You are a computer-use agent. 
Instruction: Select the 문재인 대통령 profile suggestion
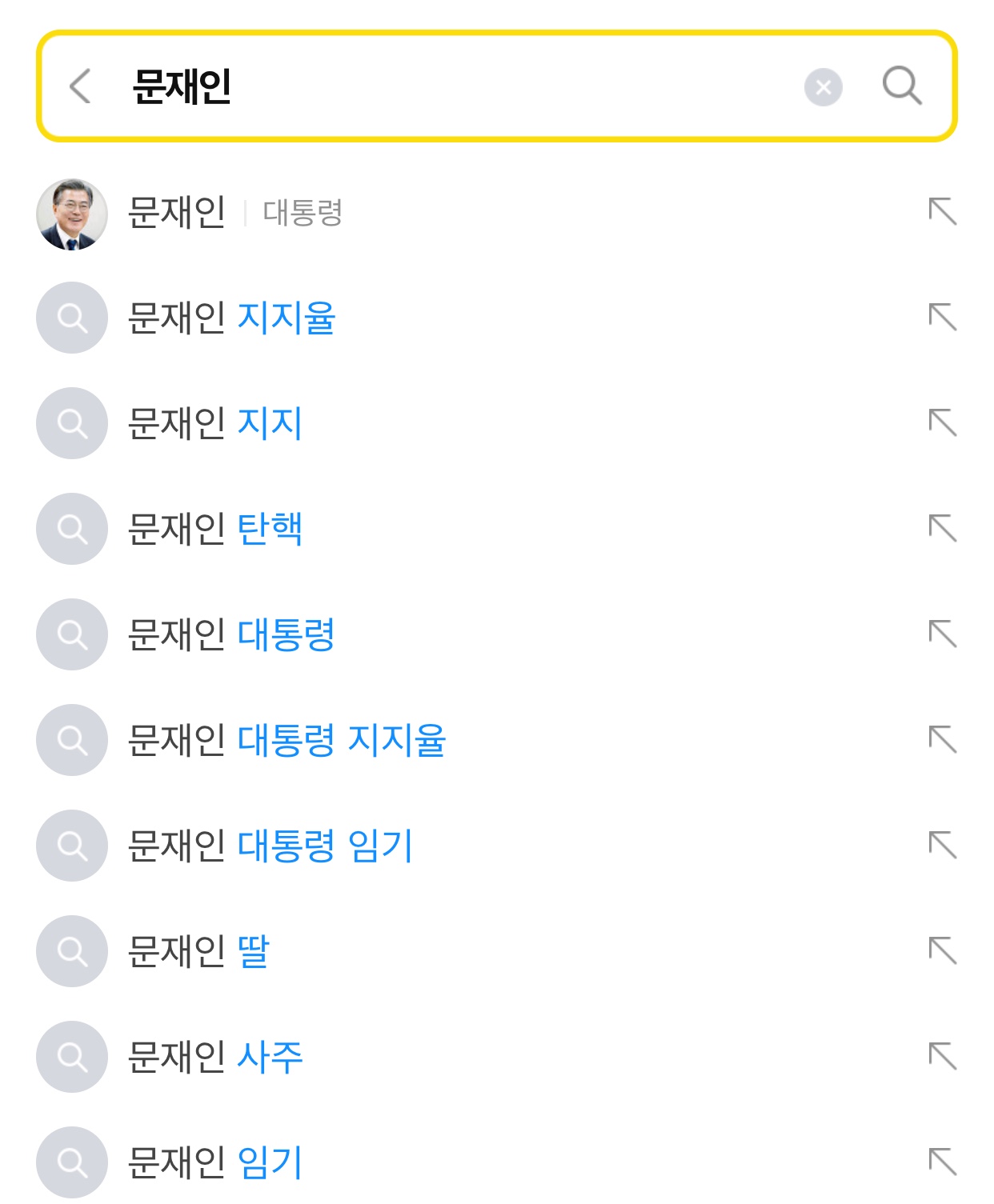[235, 213]
